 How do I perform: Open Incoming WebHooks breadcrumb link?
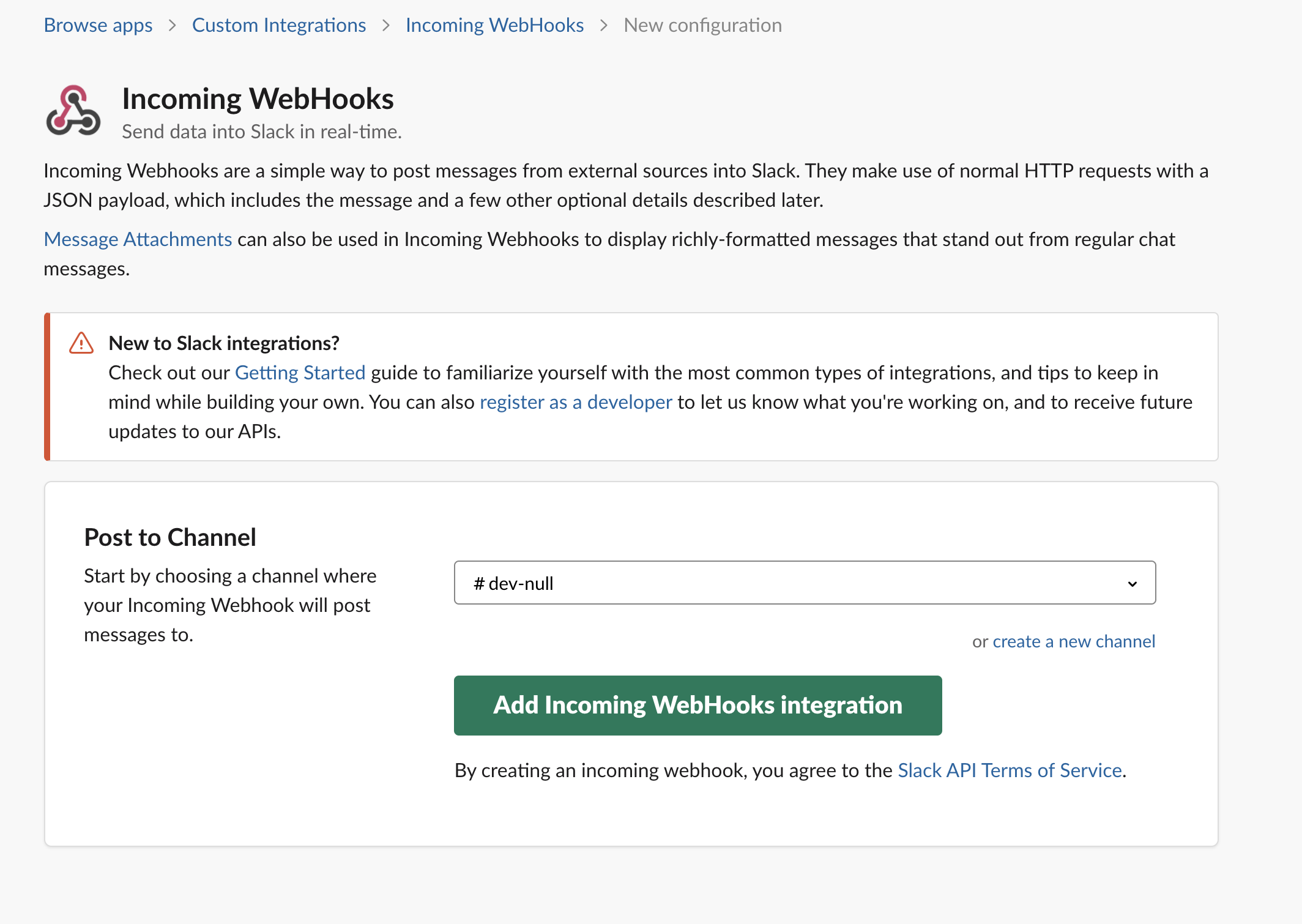(x=494, y=25)
